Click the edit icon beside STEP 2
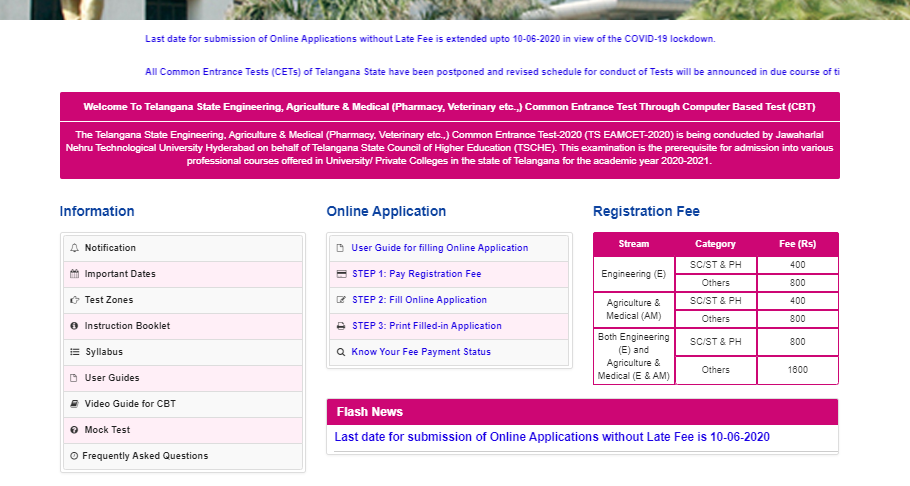 tap(341, 300)
